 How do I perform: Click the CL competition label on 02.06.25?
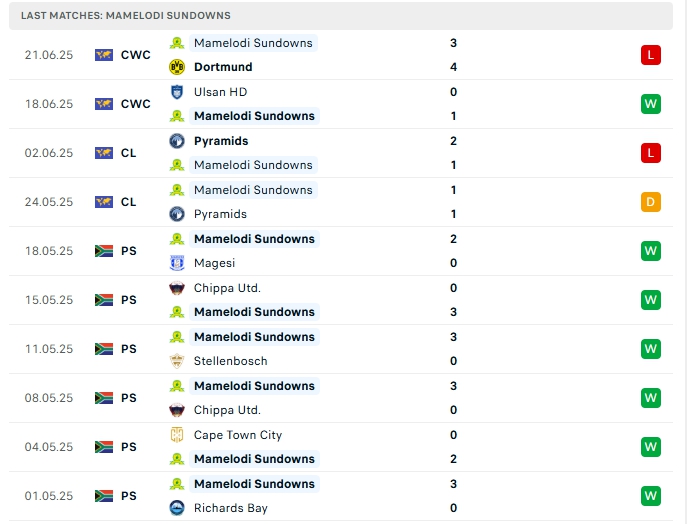coord(128,153)
